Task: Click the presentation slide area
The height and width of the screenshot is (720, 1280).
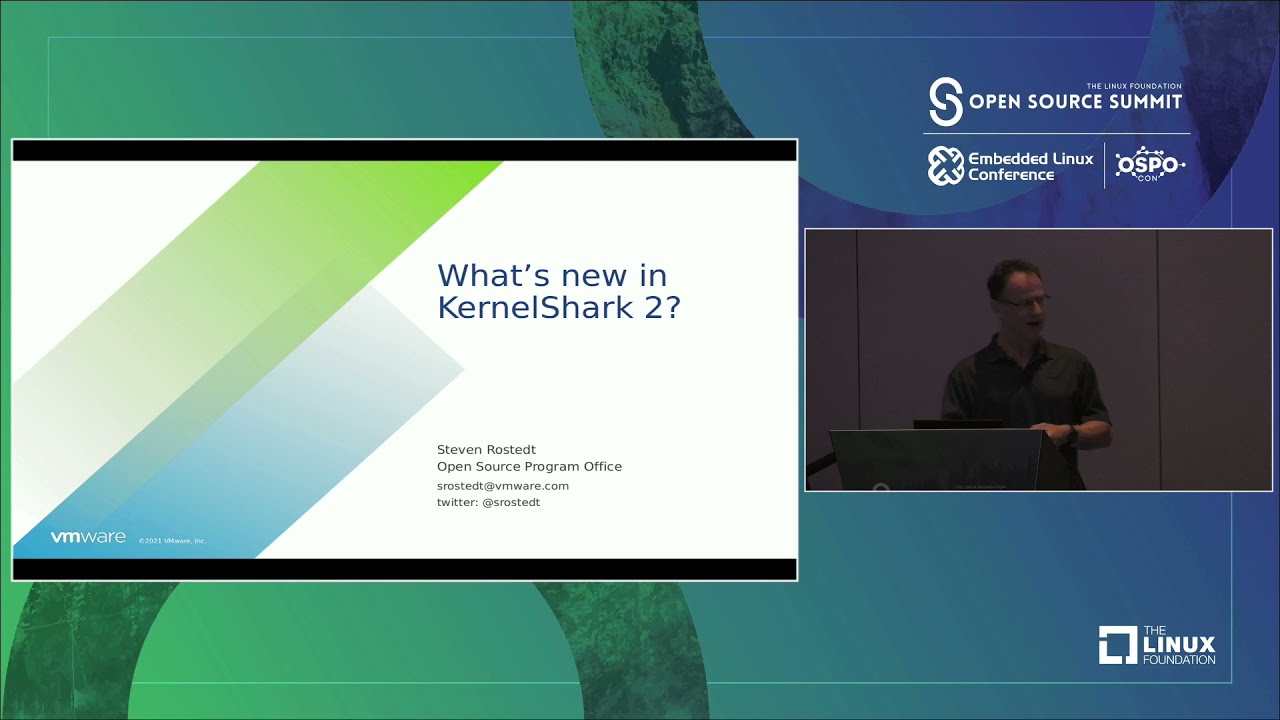Action: (x=405, y=360)
